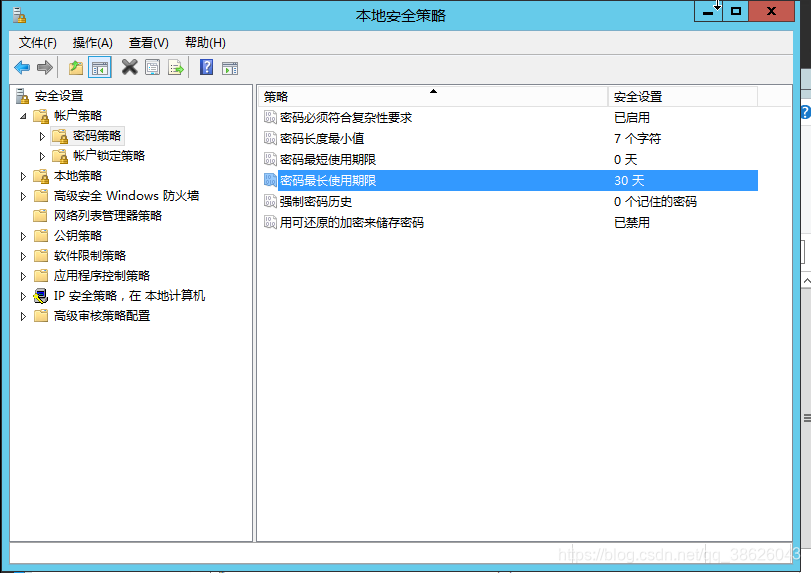The image size is (811, 573).
Task: Click the 0 天 value cell
Action: [x=625, y=160]
